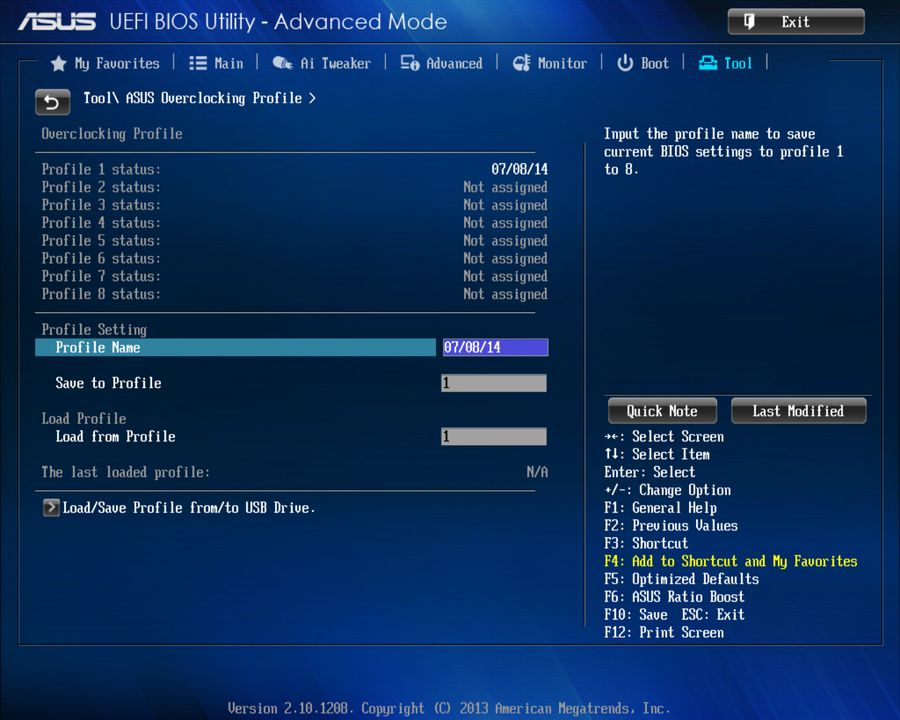Edit the Profile Name field
Image resolution: width=900 pixels, height=720 pixels.
pos(494,347)
